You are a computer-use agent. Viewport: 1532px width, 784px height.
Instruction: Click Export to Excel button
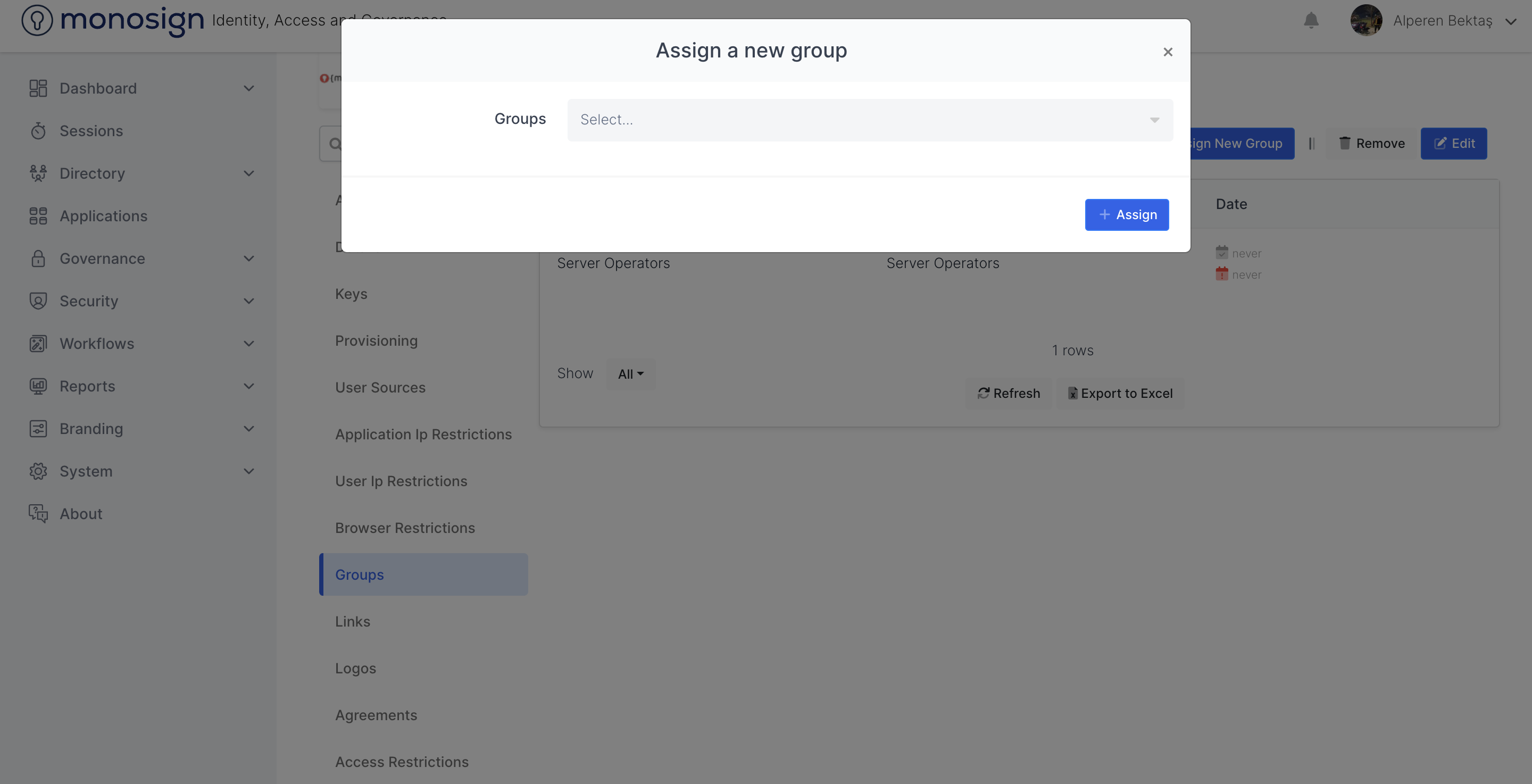pos(1120,393)
